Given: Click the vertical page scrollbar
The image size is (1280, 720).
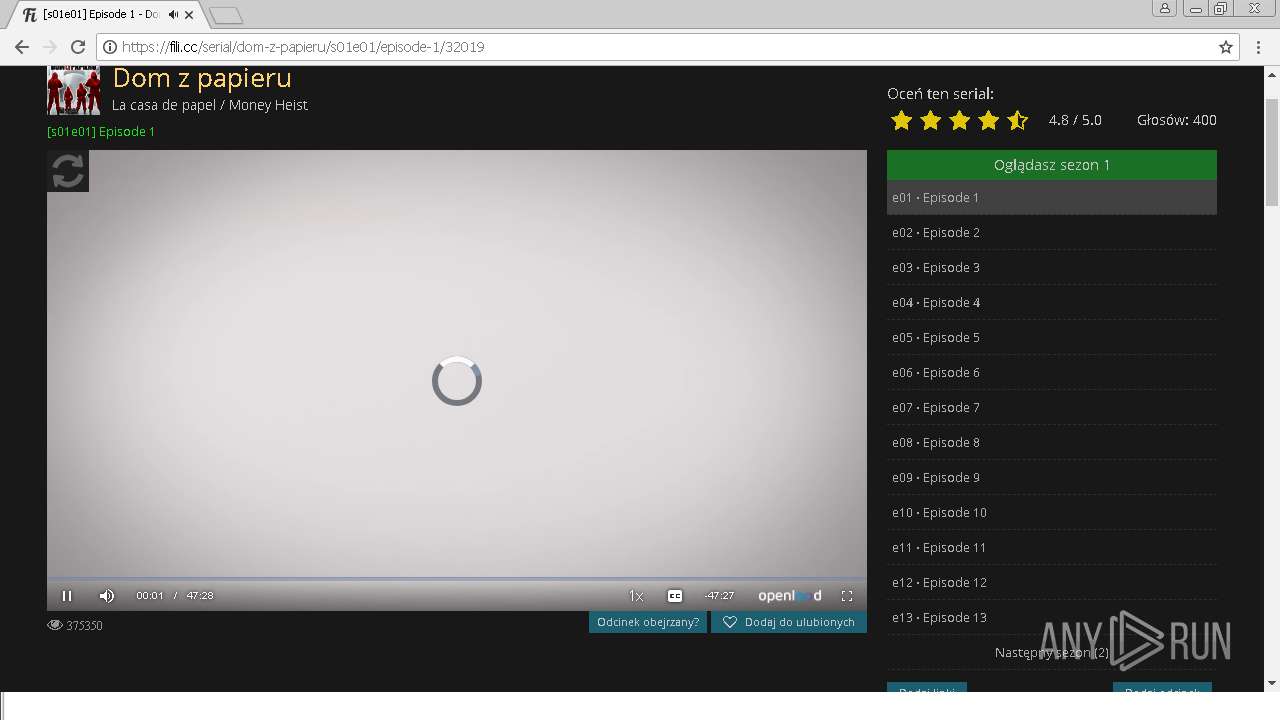Looking at the screenshot, I should (x=1272, y=153).
